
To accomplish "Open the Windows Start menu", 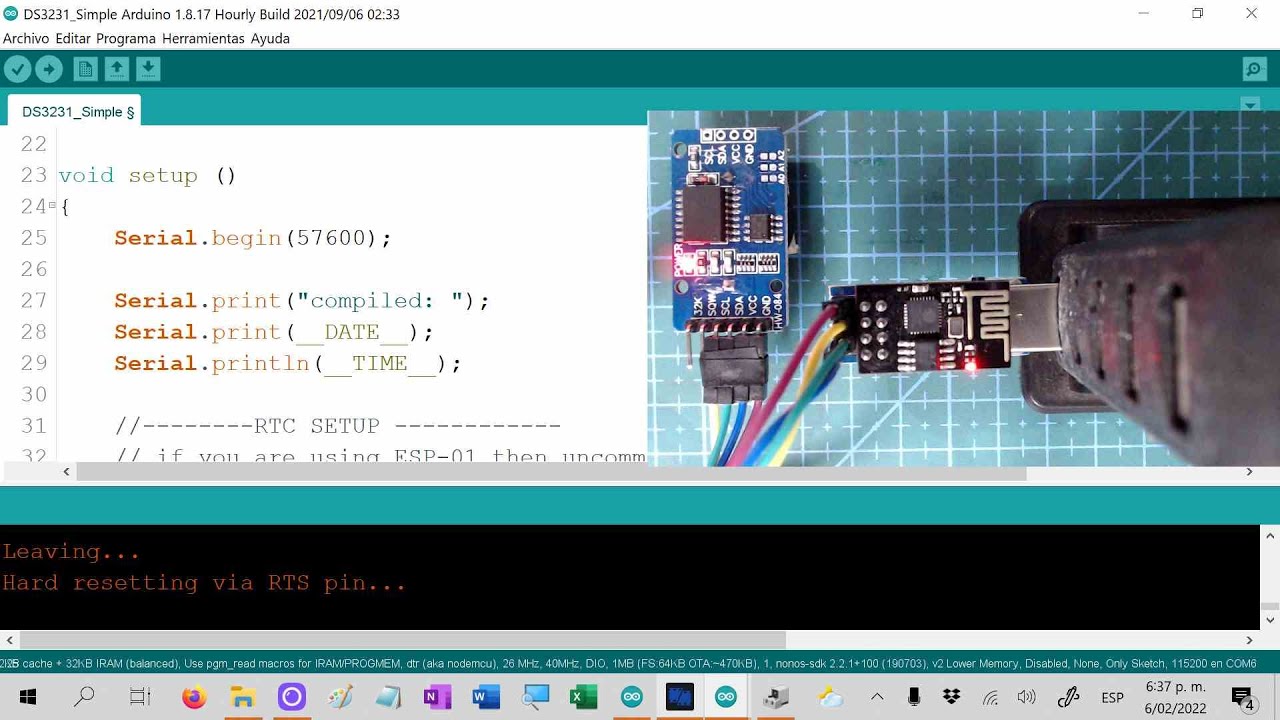I will click(x=28, y=697).
